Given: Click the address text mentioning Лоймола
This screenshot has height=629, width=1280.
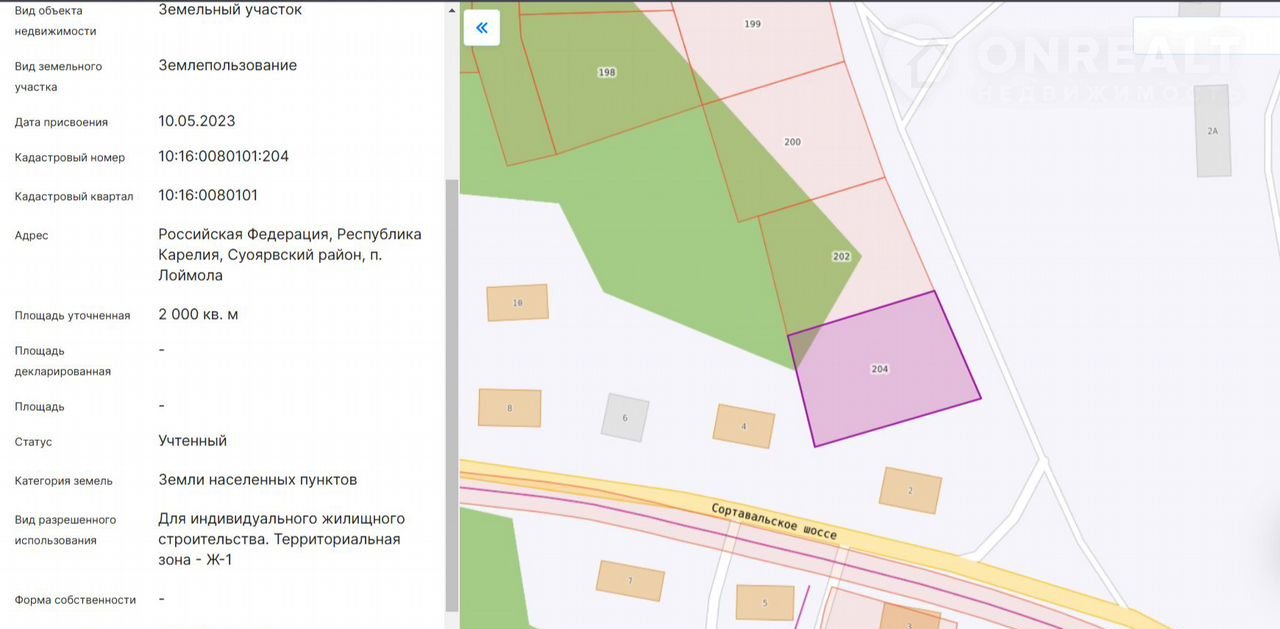Looking at the screenshot, I should coord(289,254).
